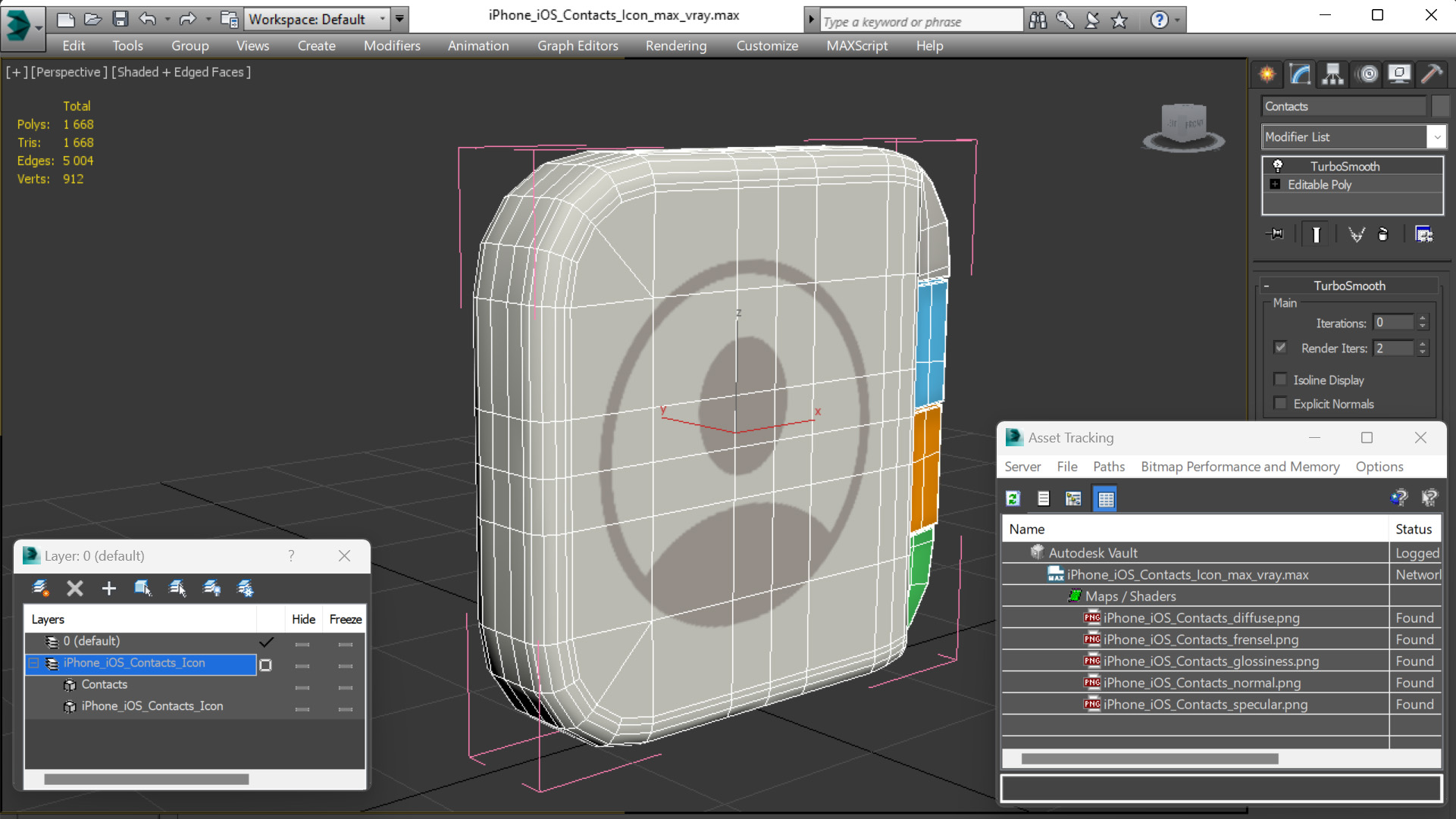1456x819 pixels.
Task: Switch to the Motion command panel tab
Action: (x=1368, y=74)
